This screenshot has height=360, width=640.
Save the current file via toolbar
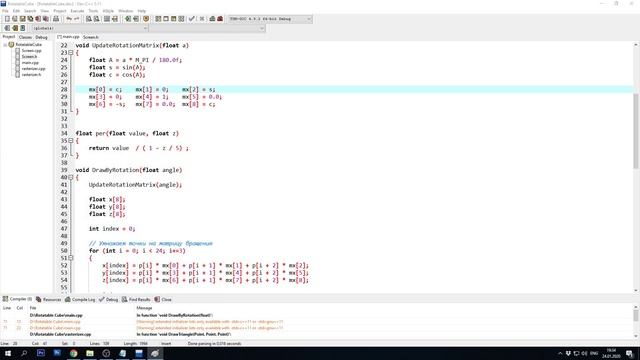click(22, 19)
